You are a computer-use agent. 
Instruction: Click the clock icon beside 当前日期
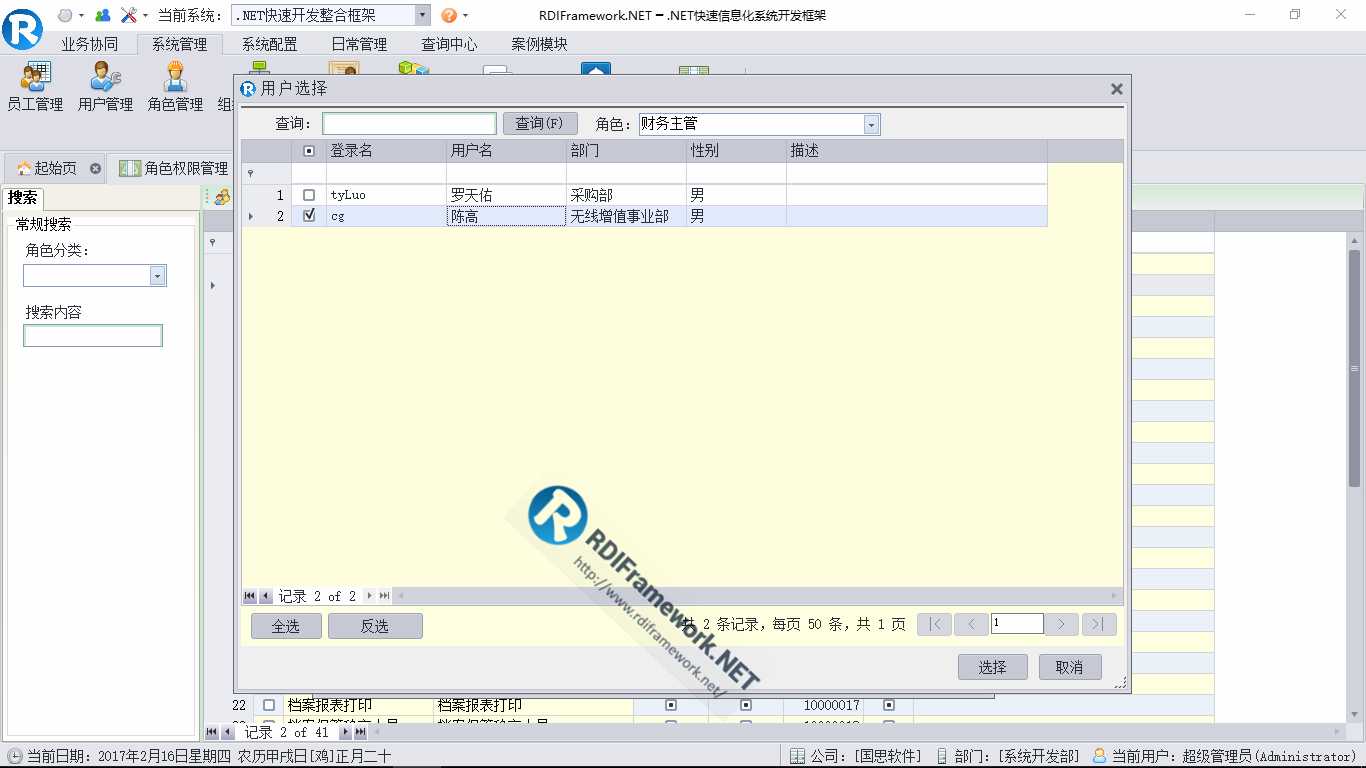[x=15, y=756]
